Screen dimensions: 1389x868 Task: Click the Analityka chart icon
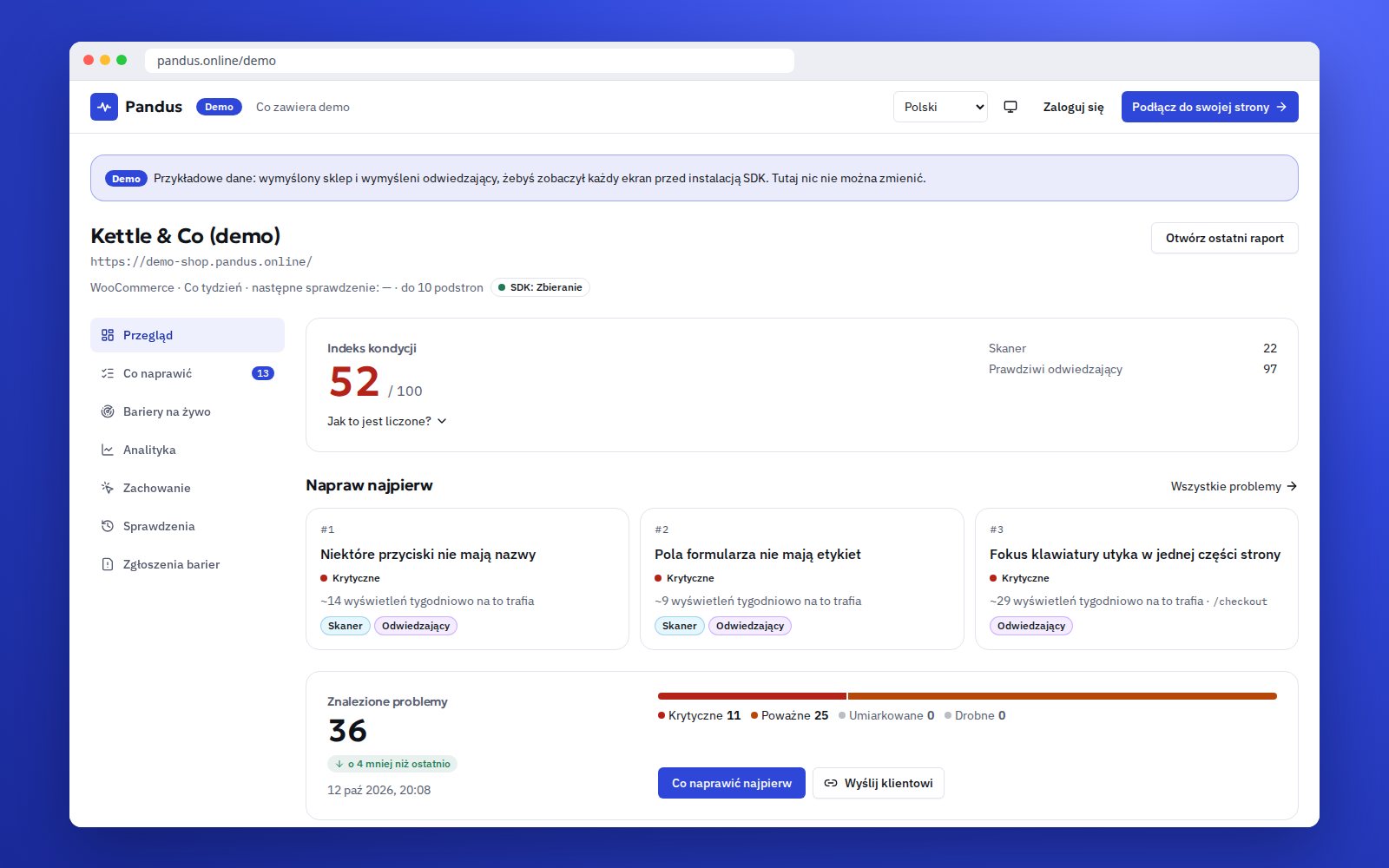coord(108,450)
